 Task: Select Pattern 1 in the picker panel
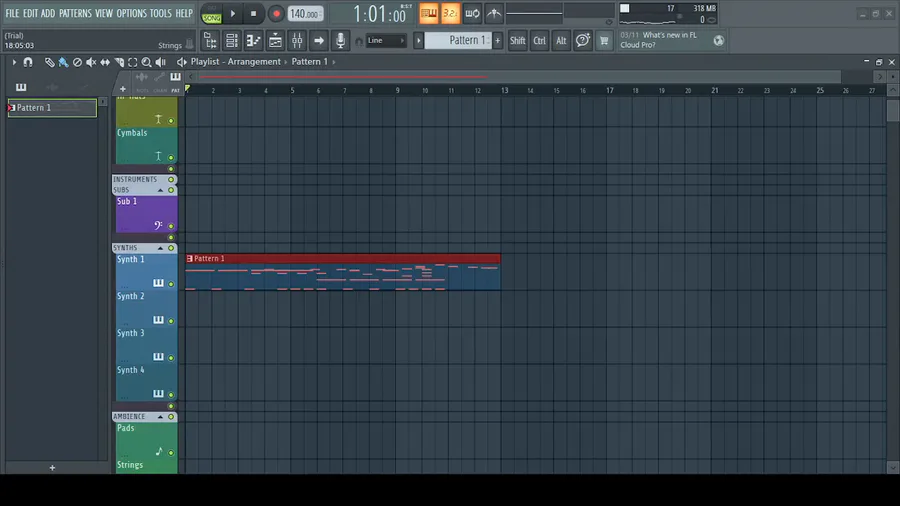(x=52, y=108)
